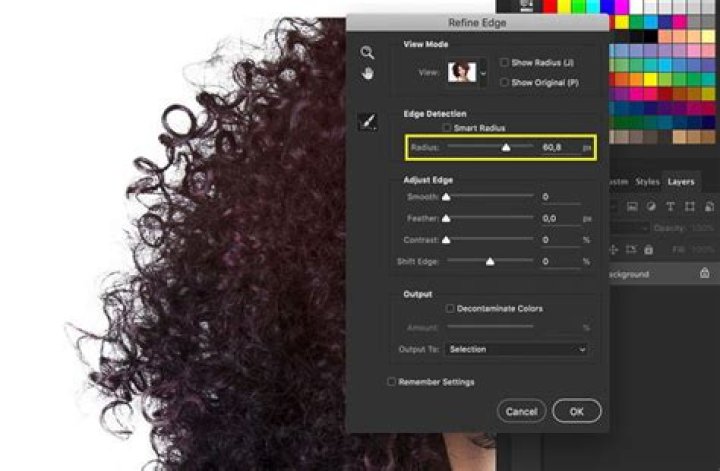Enable the Show Radius (J) checkbox
This screenshot has height=471, width=720.
(504, 62)
